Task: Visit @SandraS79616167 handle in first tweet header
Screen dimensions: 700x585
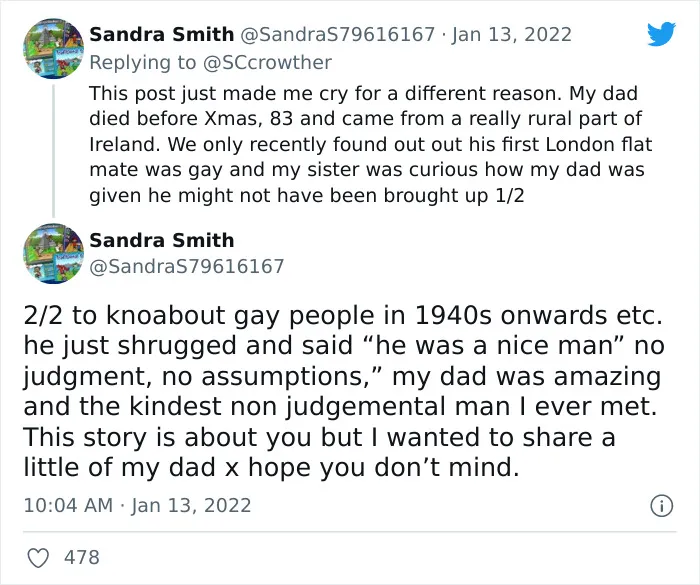Action: (x=338, y=34)
